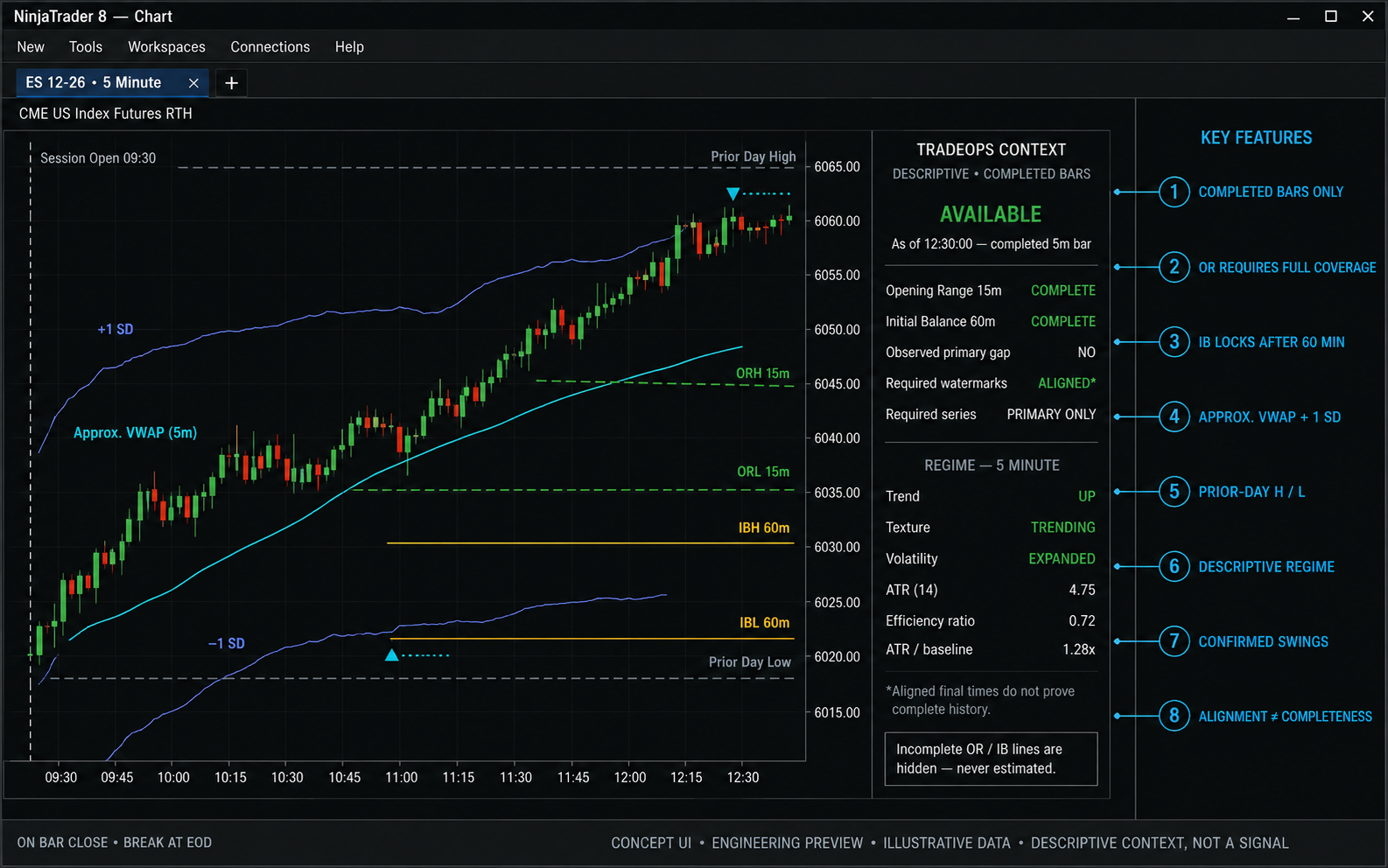Click the AVAILABLE status text

click(991, 214)
